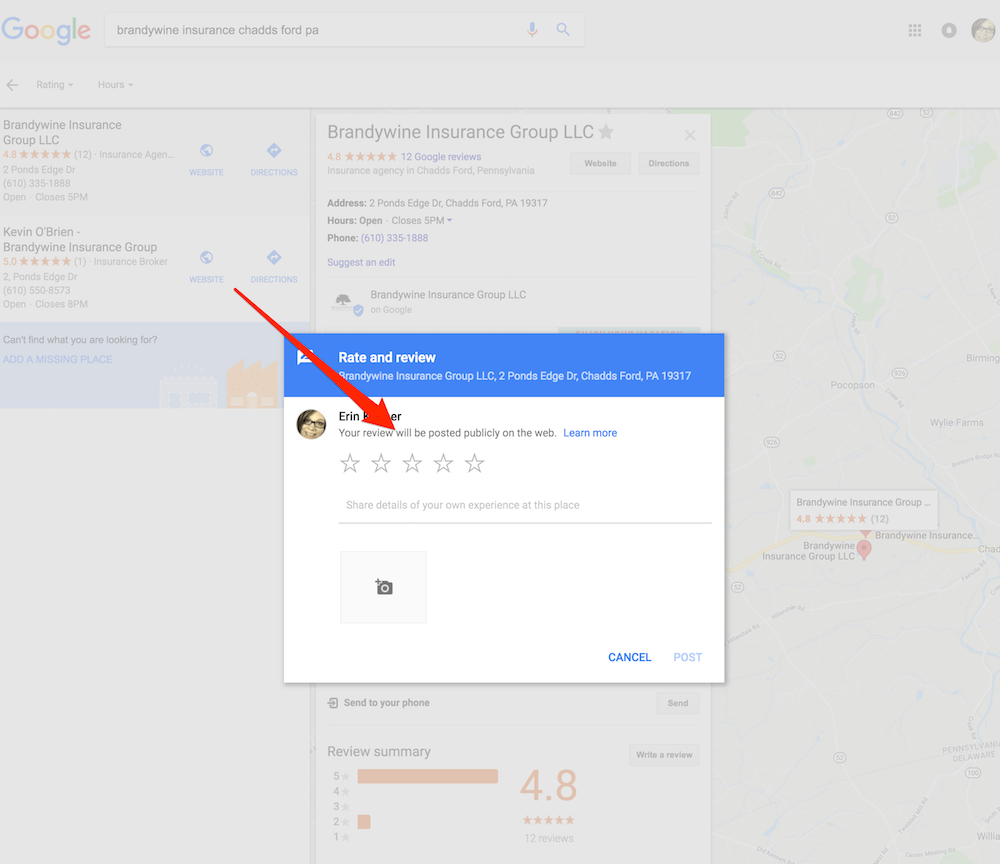Get directions to Kevin O'Brien listing
This screenshot has height=864, width=1000.
(274, 267)
